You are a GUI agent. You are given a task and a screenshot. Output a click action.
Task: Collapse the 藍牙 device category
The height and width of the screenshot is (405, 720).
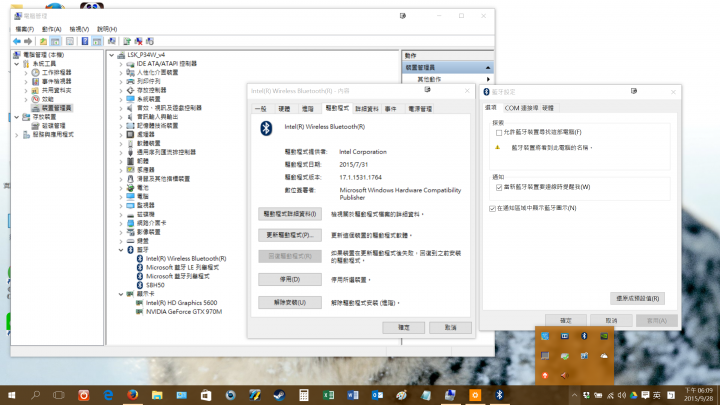[x=121, y=250]
